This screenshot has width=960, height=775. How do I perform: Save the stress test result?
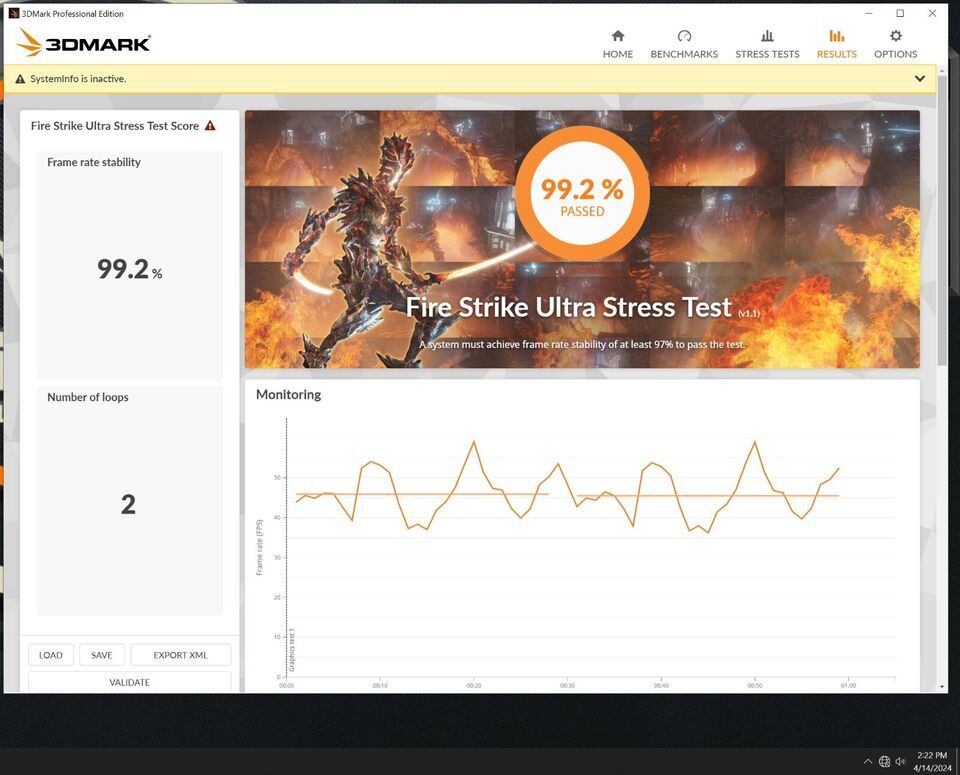102,655
